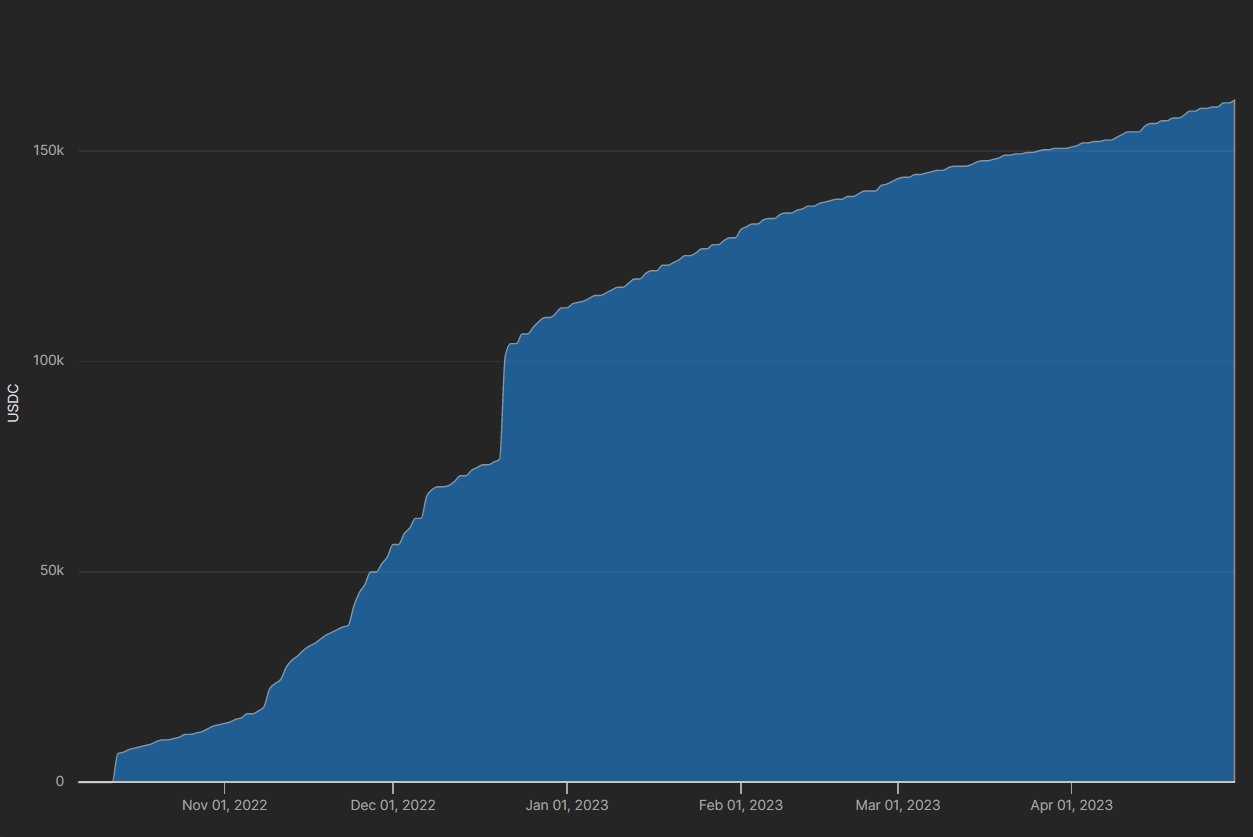Click the curve where it crosses 50k gridline
The image size is (1253, 837).
[372, 572]
